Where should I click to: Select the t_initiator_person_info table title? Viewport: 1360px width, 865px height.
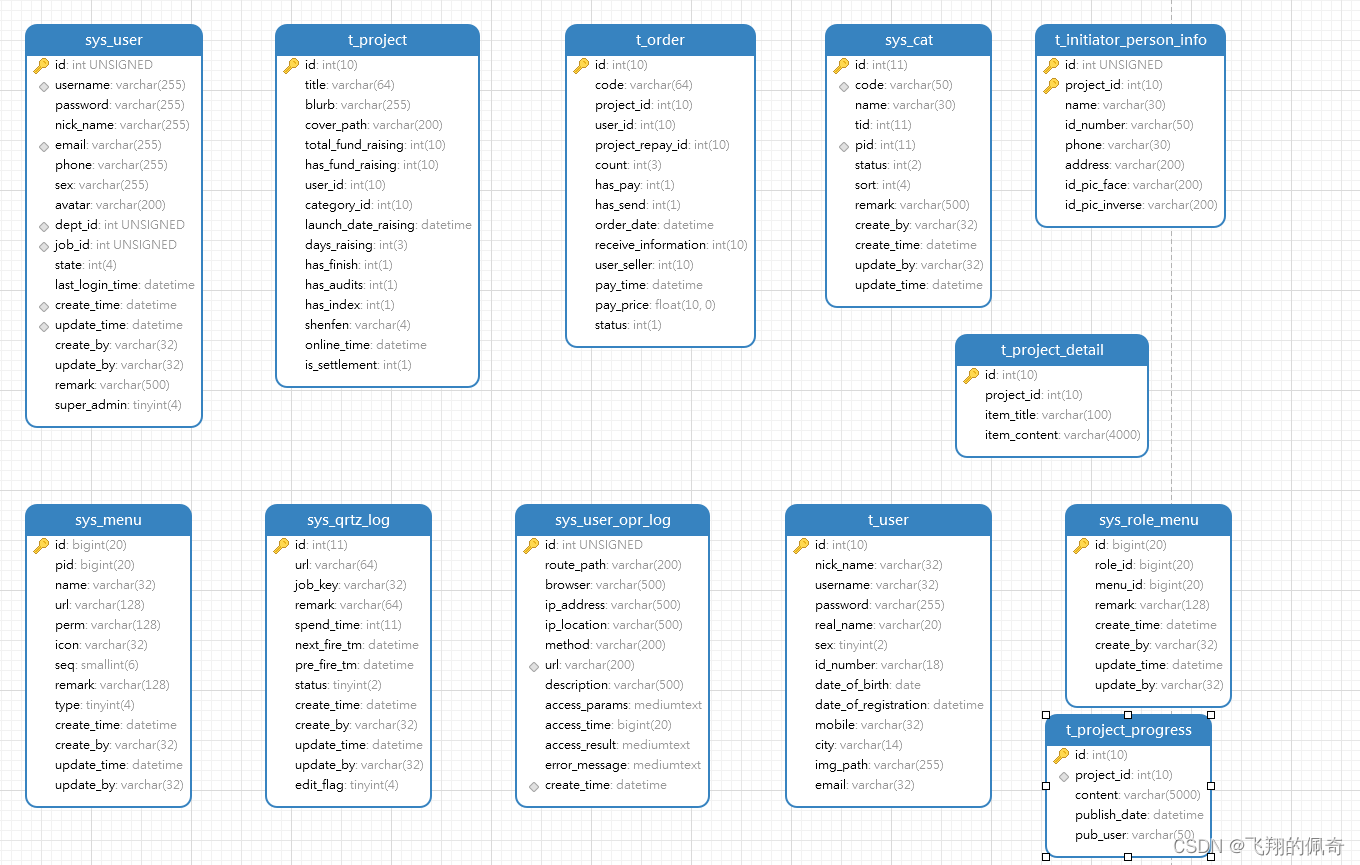(1130, 40)
